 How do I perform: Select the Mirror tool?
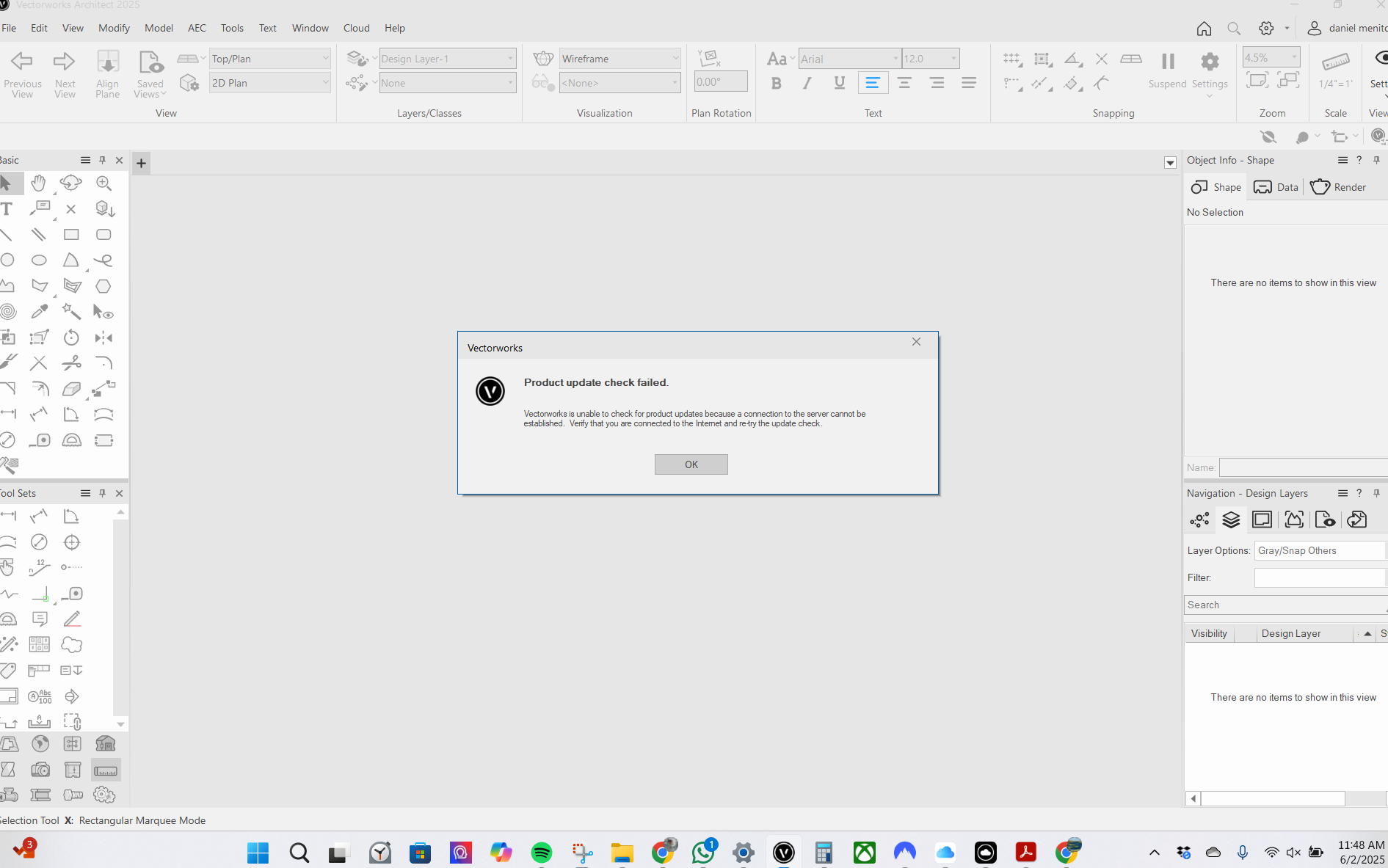103,338
